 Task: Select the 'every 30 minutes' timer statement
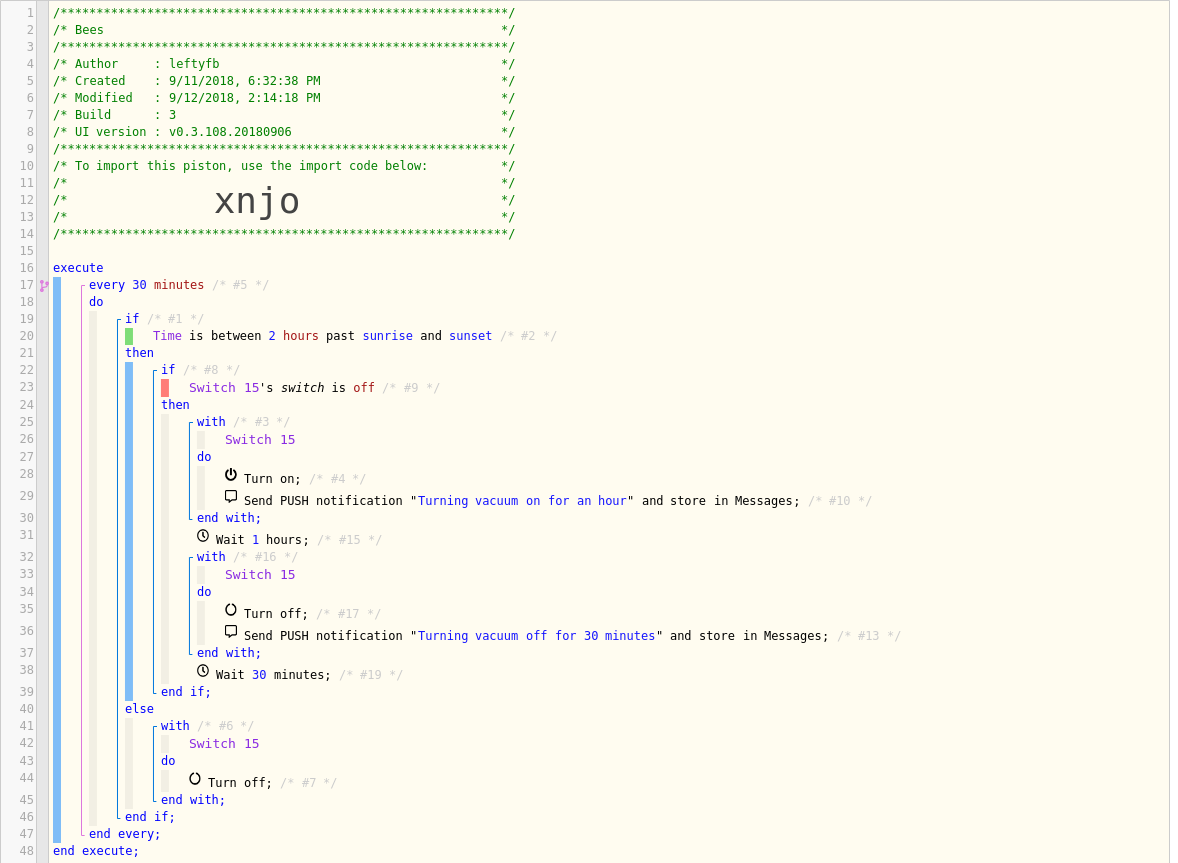point(146,285)
